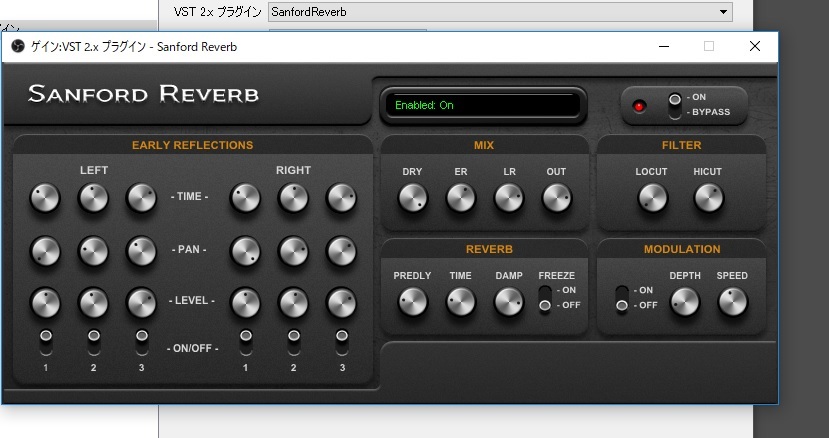This screenshot has width=829, height=438.
Task: Click the ER mix knob
Action: pyautogui.click(x=460, y=198)
